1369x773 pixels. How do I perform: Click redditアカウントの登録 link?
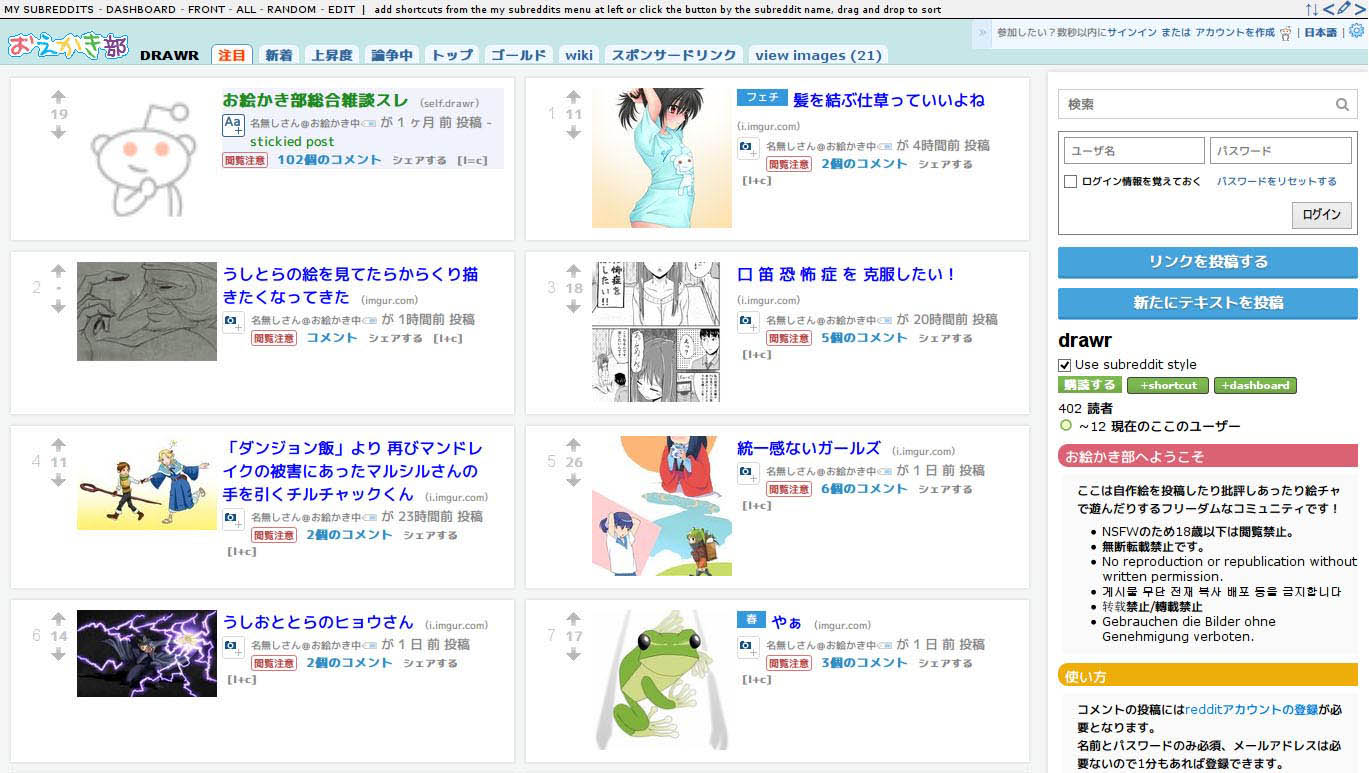click(x=1251, y=709)
